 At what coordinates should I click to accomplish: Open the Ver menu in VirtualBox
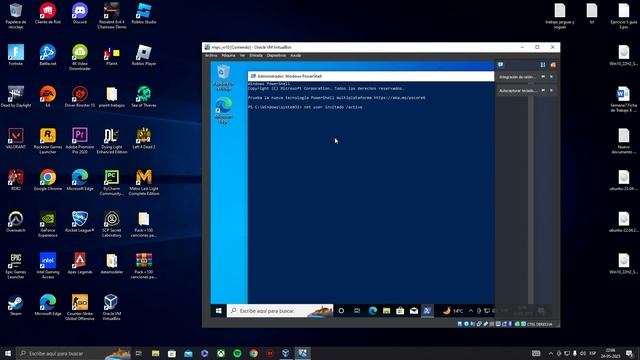pyautogui.click(x=242, y=56)
